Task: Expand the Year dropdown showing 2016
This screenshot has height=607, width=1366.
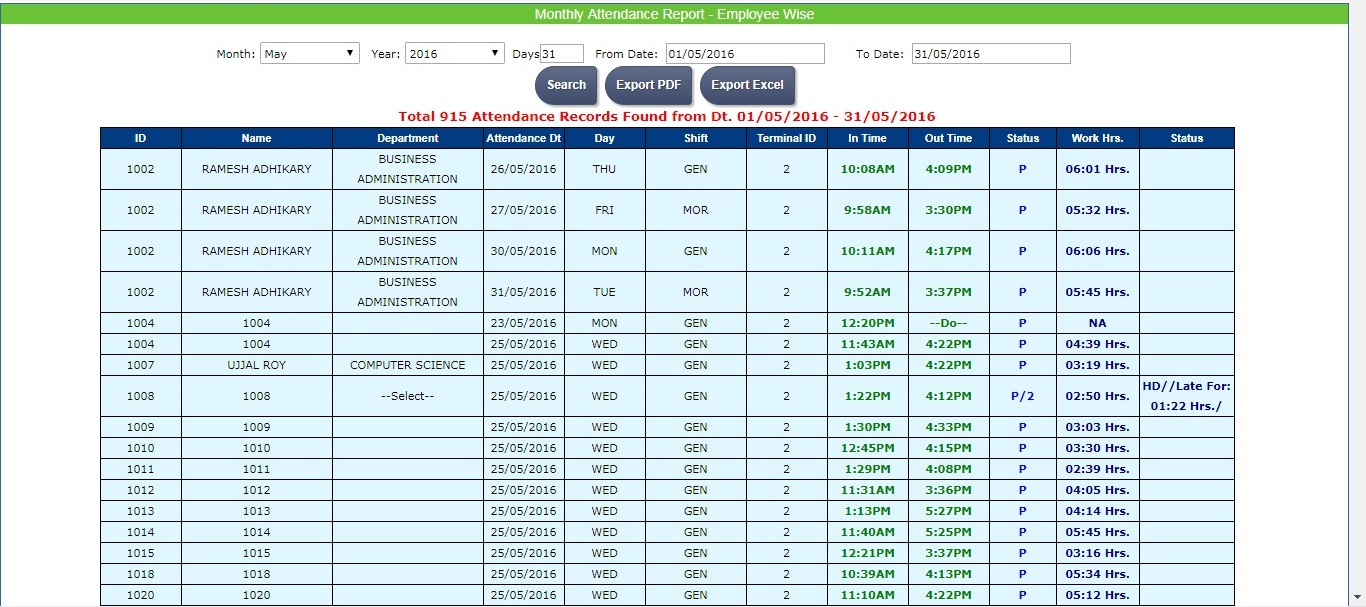Action: 454,54
